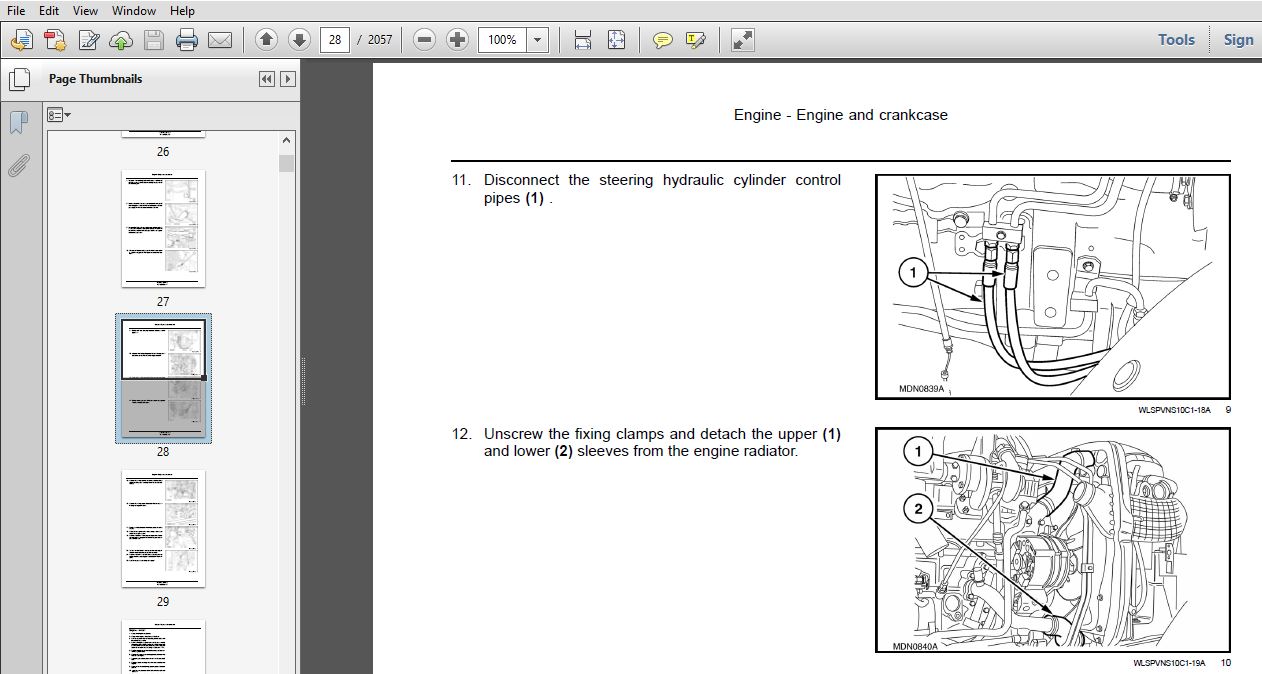
Task: Open the Tools pane
Action: [1176, 40]
